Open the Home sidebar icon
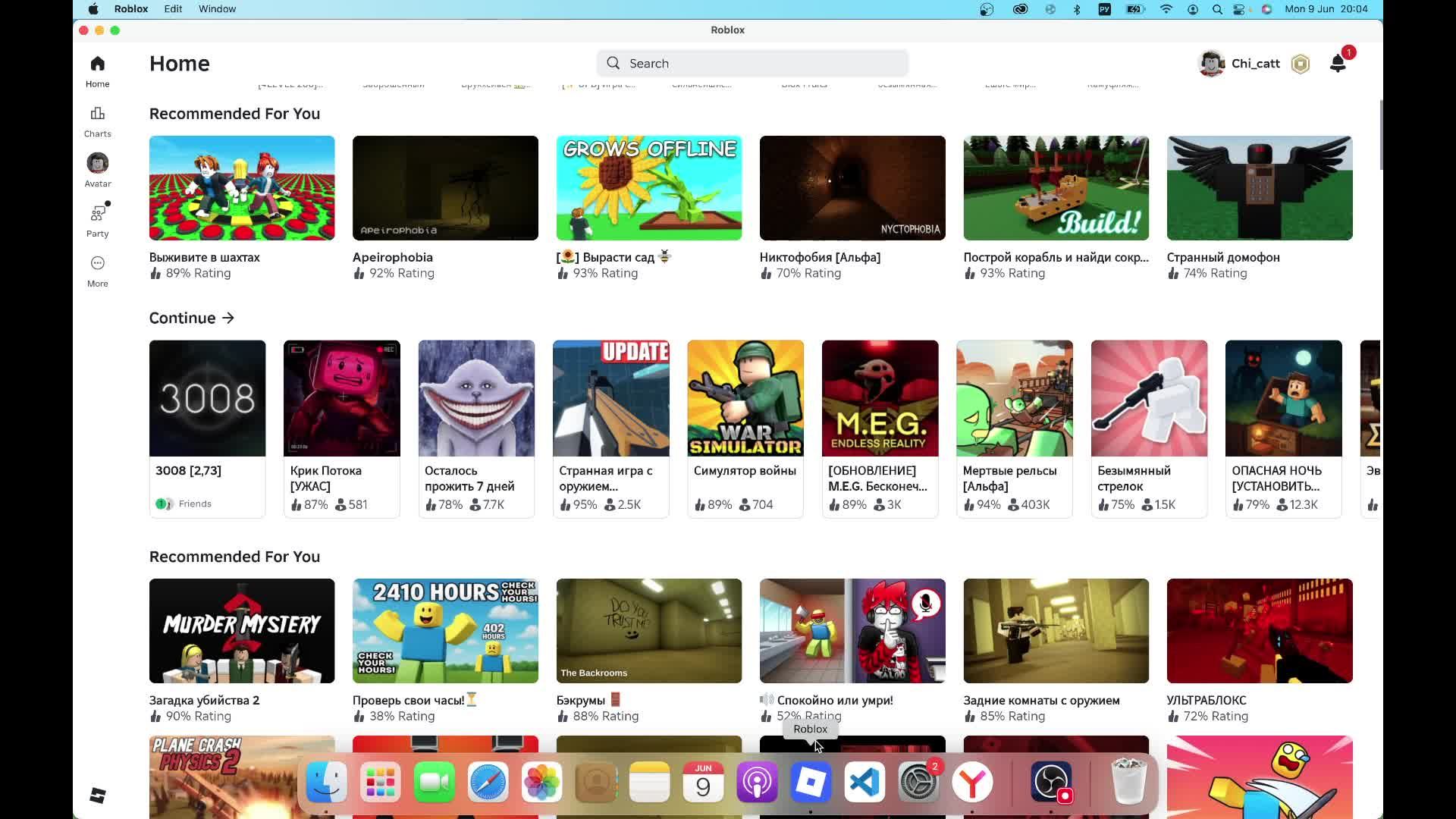This screenshot has width=1456, height=819. coord(97,64)
